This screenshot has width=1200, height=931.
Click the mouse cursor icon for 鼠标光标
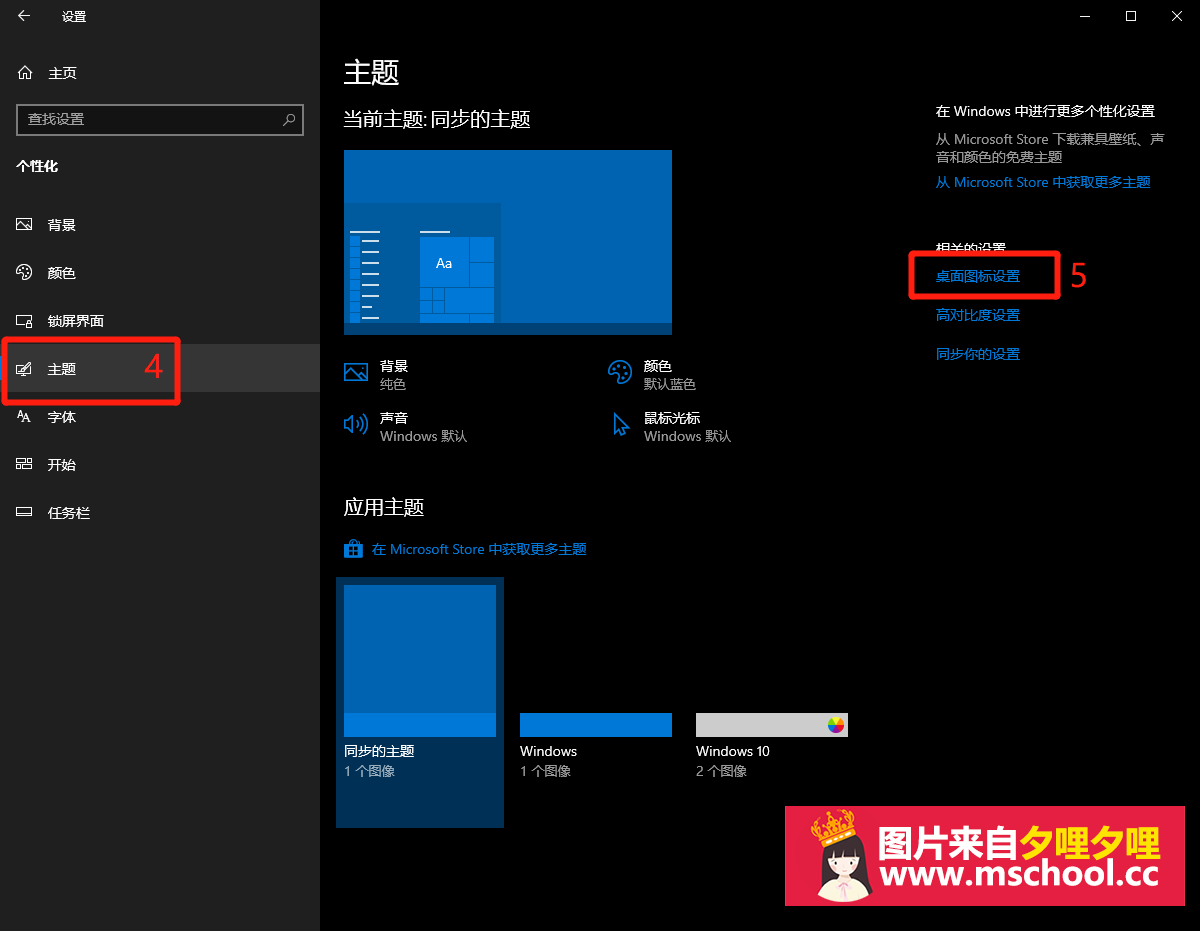point(621,425)
